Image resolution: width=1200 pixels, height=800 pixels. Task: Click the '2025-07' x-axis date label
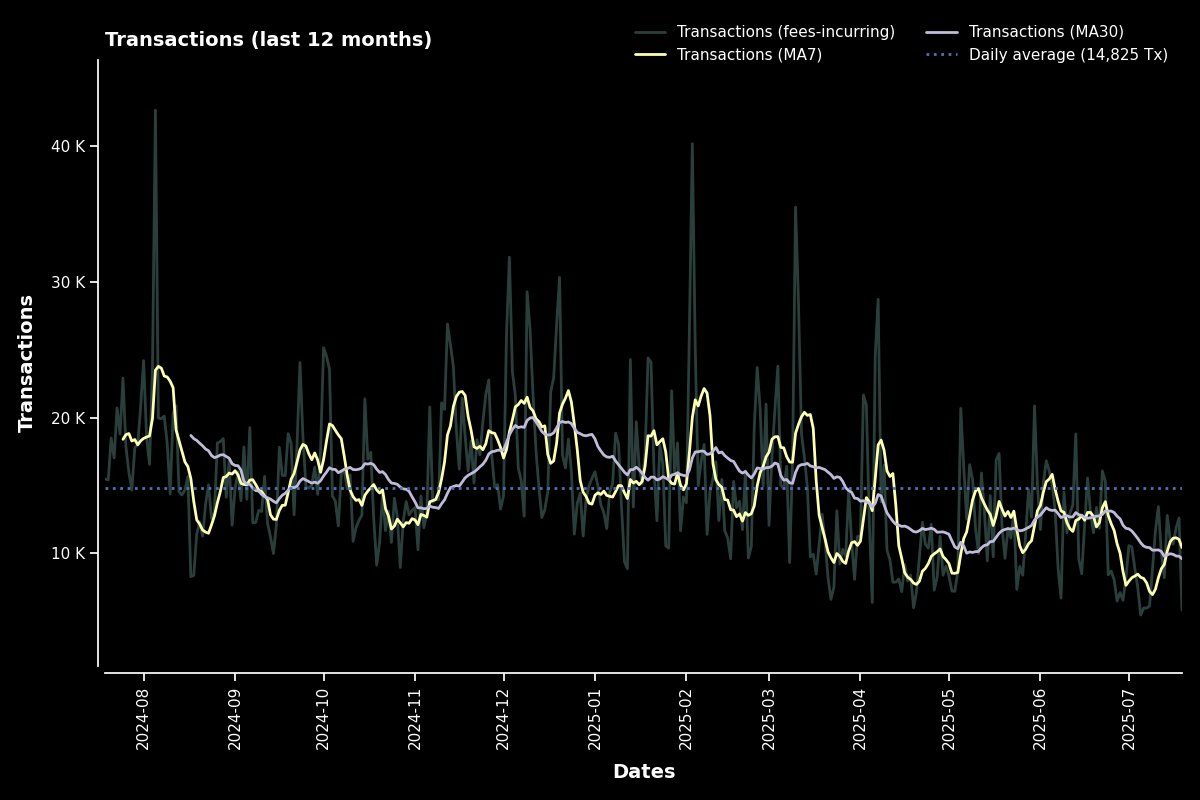coord(1128,718)
